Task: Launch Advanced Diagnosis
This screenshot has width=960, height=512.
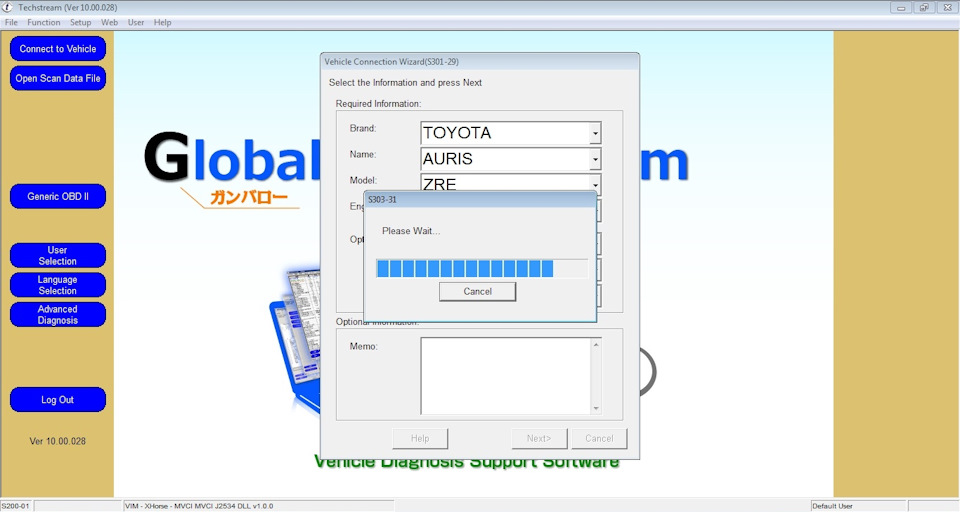Action: coord(58,314)
